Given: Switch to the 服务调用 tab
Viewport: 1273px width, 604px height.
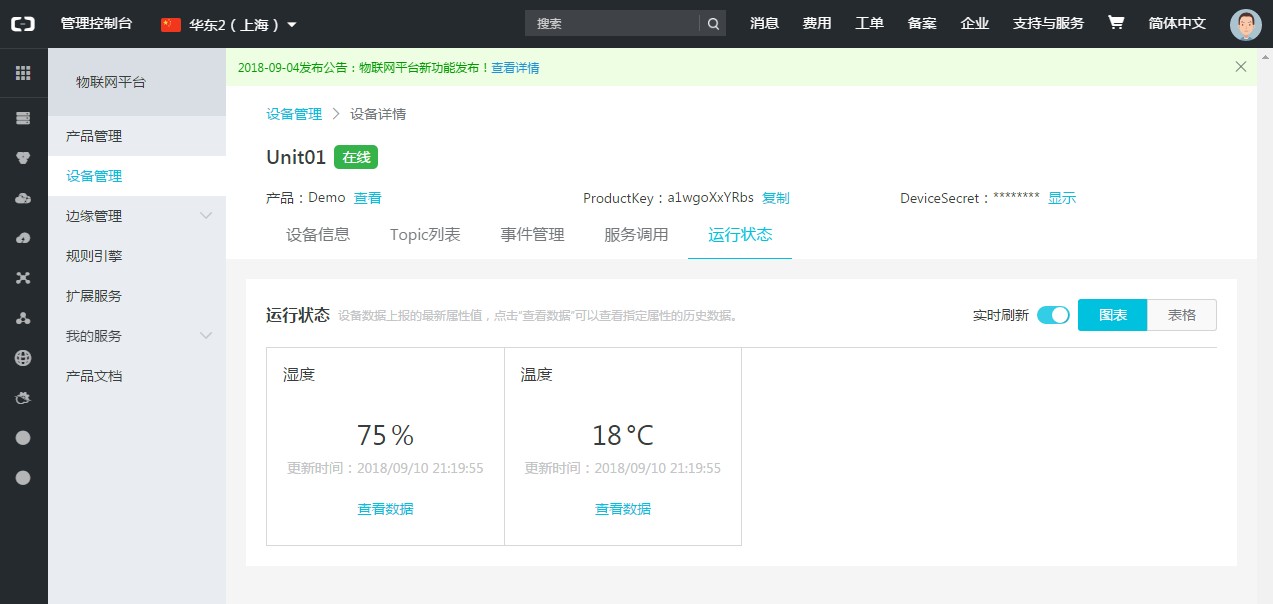Looking at the screenshot, I should (636, 235).
